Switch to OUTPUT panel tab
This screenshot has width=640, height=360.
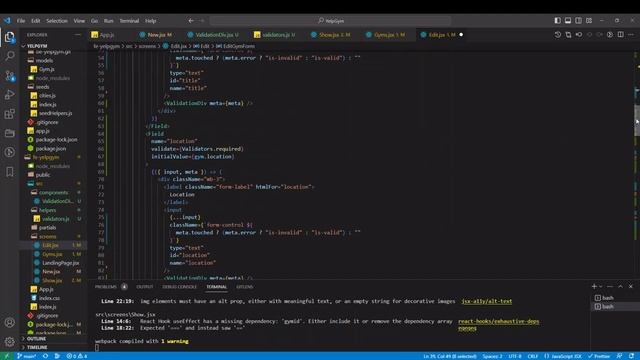pos(144,287)
